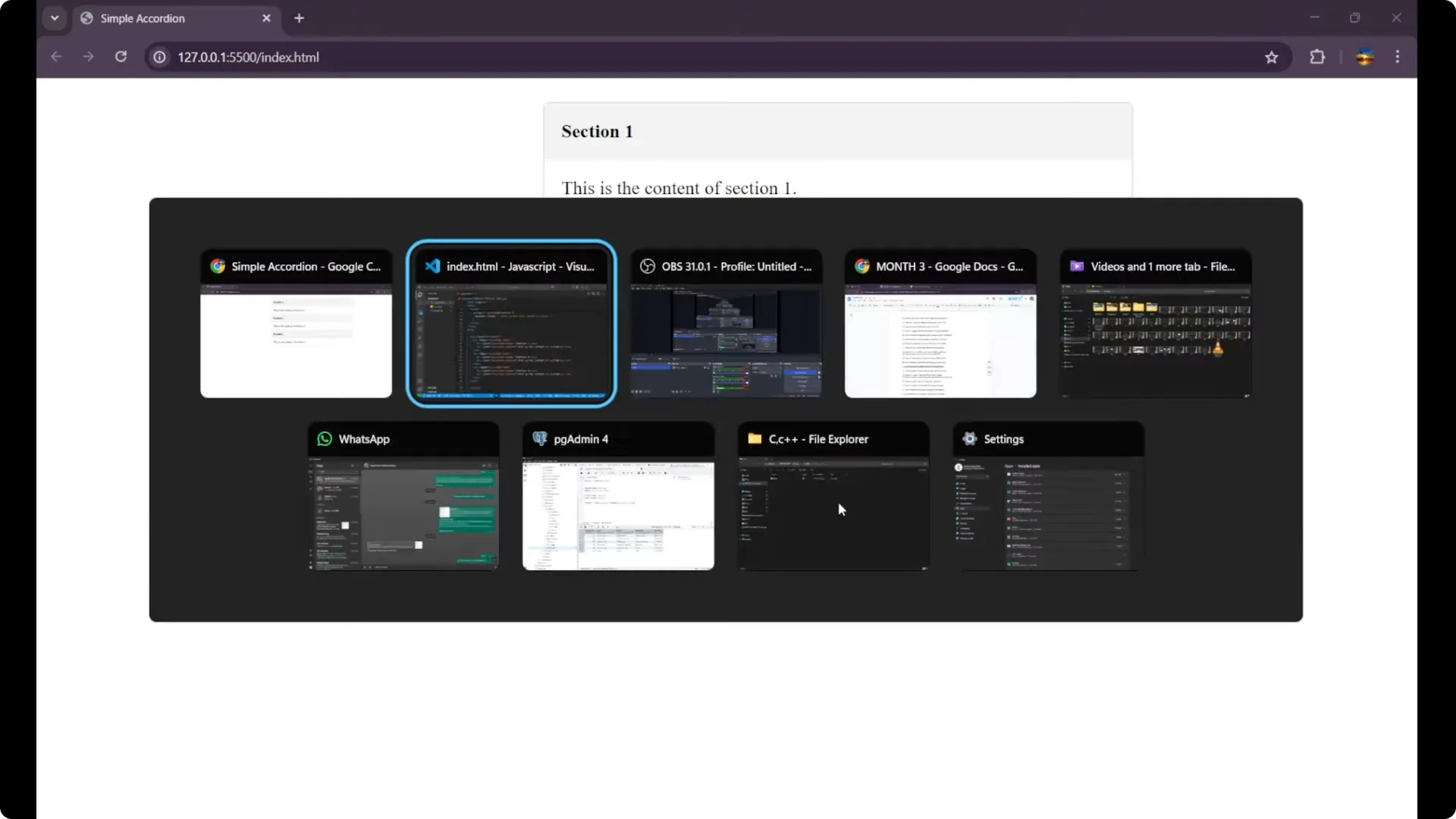Click the VS Code icon on the index.html thumbnail
Viewport: 1456px width, 819px height.
pos(433,266)
